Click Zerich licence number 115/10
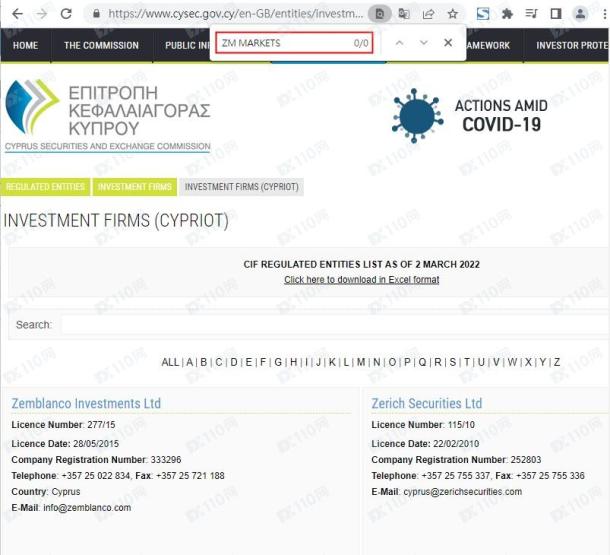610x555 pixels. coord(461,425)
